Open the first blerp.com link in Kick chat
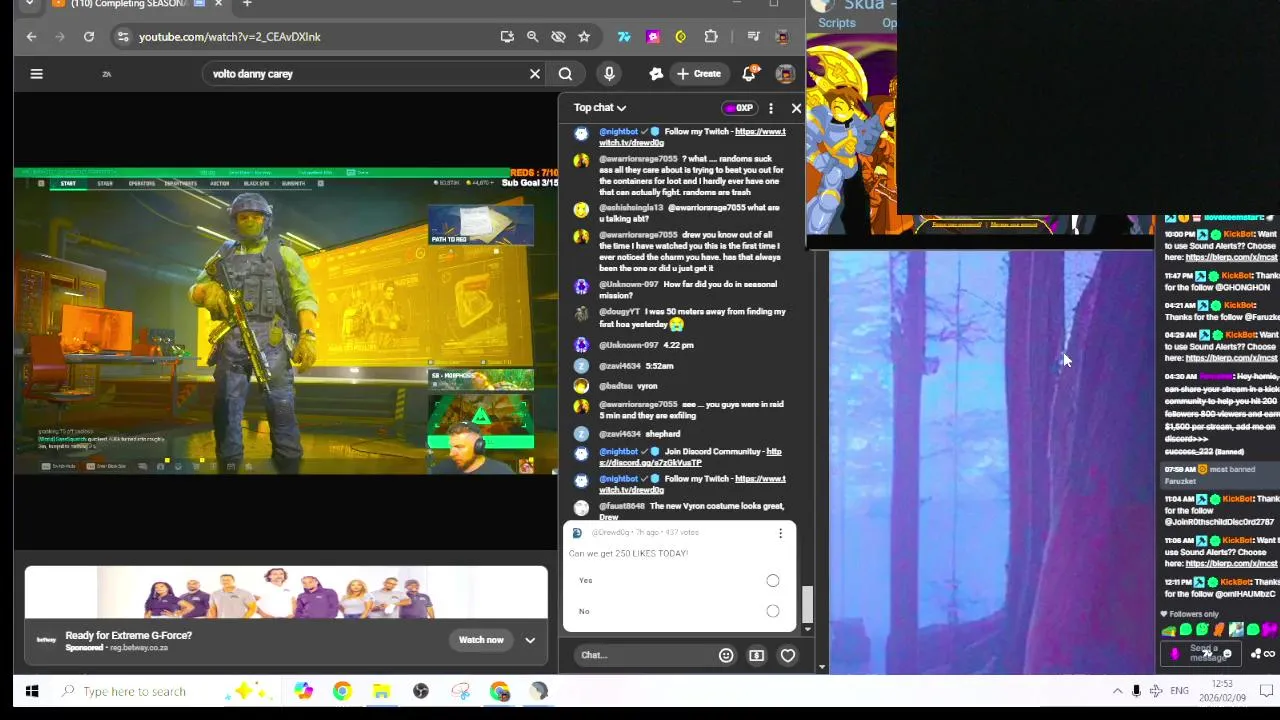 [x=1231, y=257]
